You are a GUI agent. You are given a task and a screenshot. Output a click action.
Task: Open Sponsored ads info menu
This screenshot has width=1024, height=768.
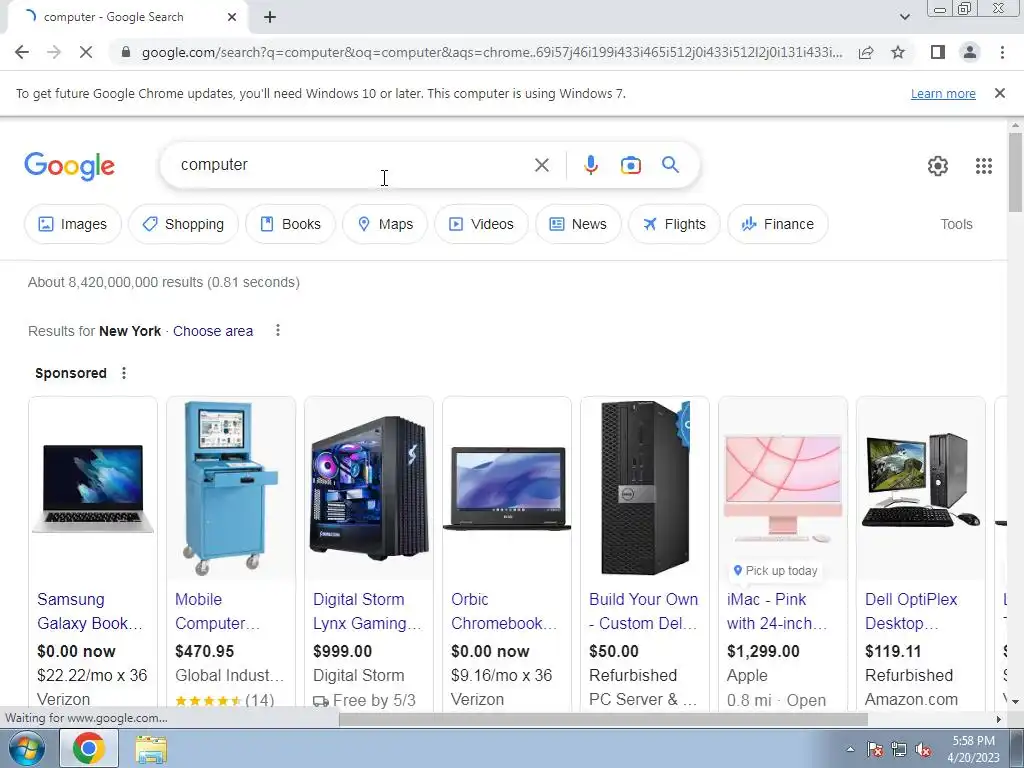coord(123,373)
